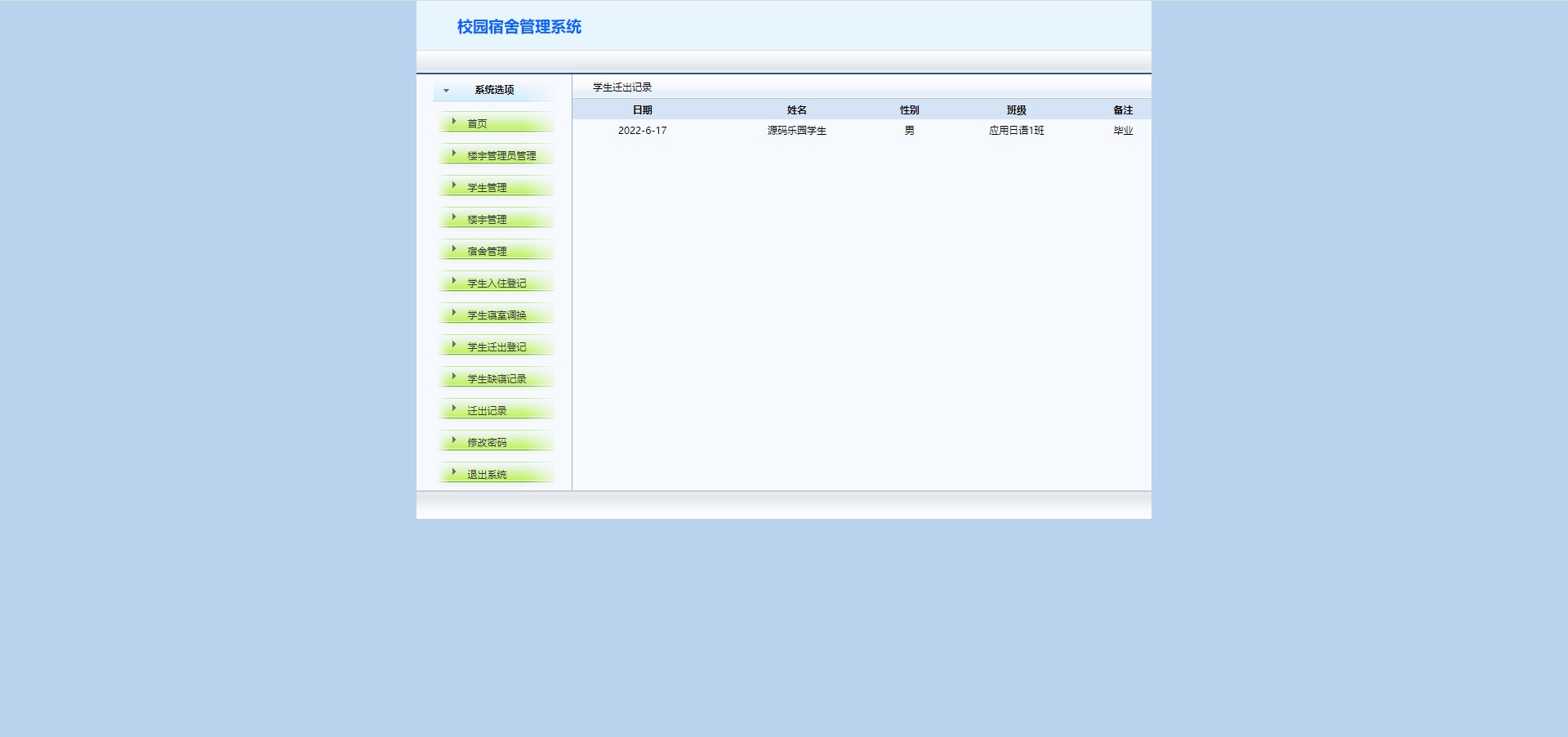Viewport: 1568px width, 737px height.
Task: Click the 学生入住登记 menu item
Action: [x=497, y=284]
